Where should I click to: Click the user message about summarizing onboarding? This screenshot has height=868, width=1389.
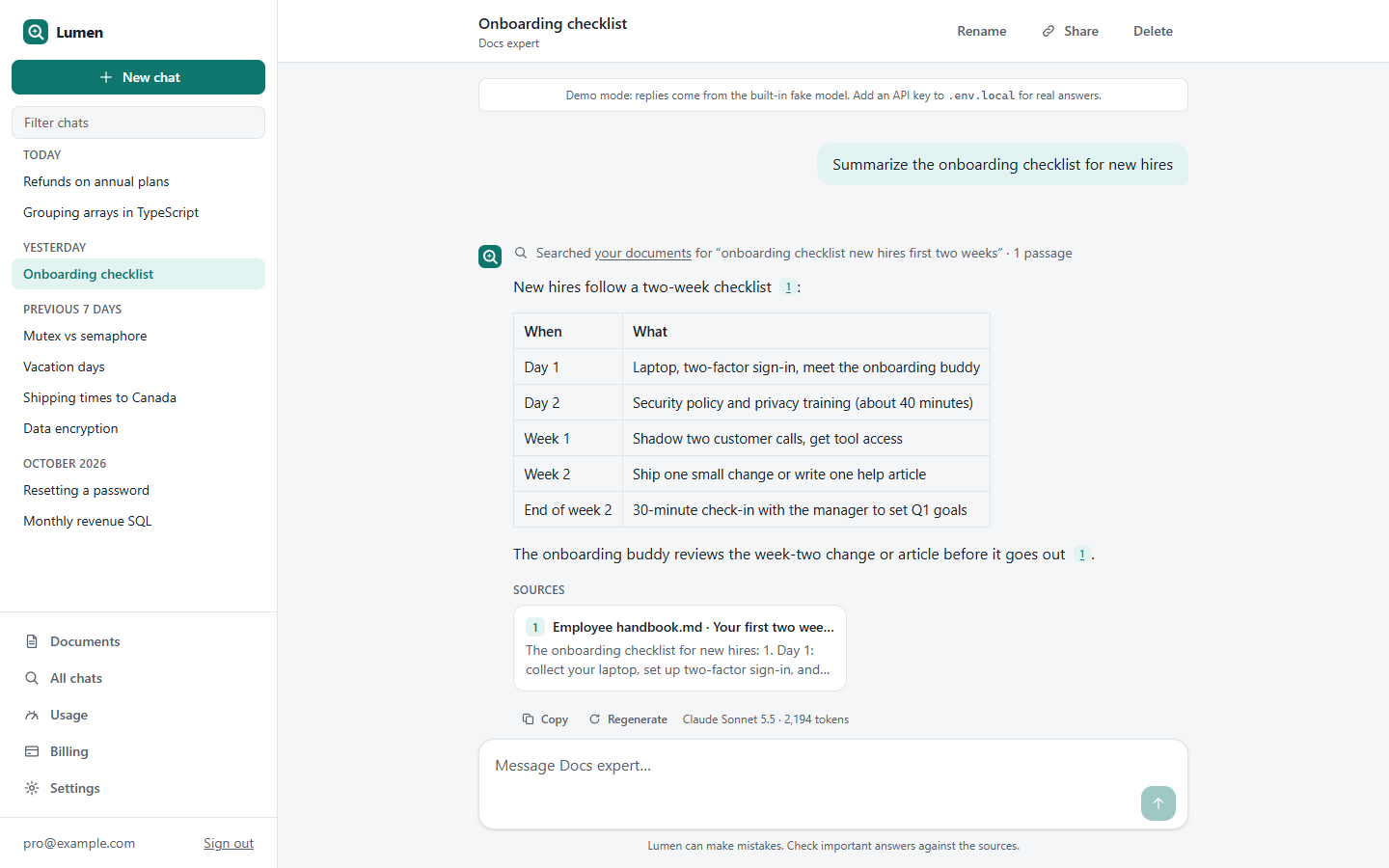tap(1003, 164)
